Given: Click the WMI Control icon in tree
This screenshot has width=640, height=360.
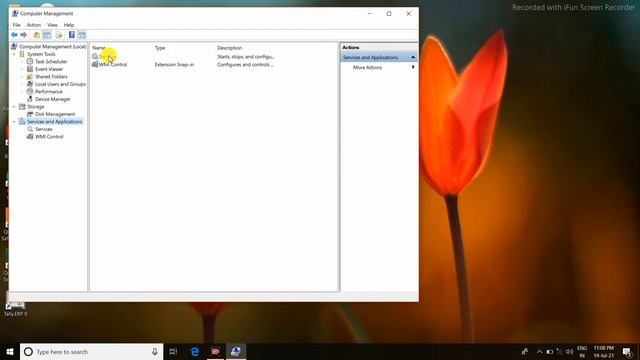Looking at the screenshot, I should pos(30,137).
